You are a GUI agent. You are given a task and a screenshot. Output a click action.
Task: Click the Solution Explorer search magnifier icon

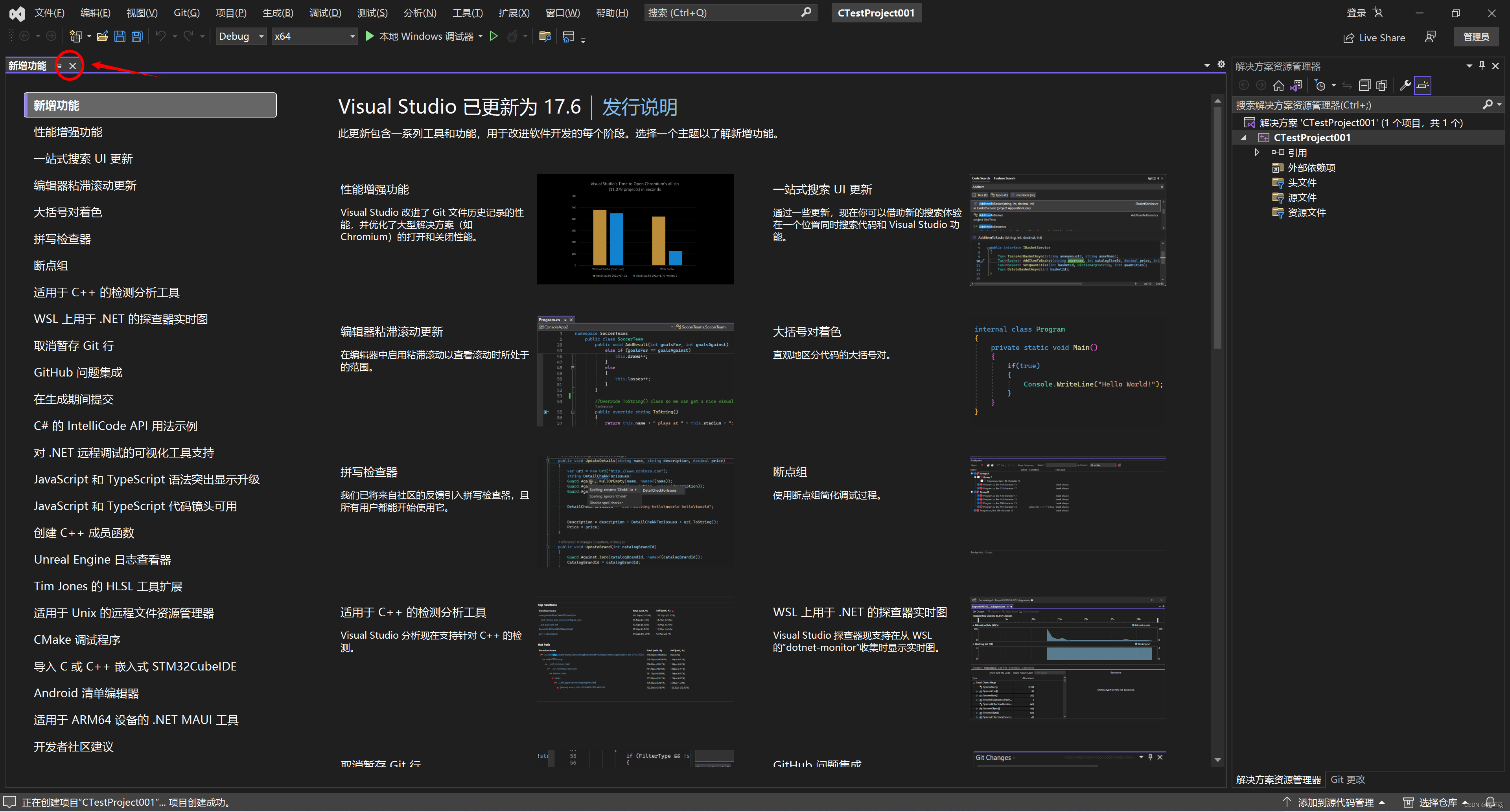tap(1488, 105)
